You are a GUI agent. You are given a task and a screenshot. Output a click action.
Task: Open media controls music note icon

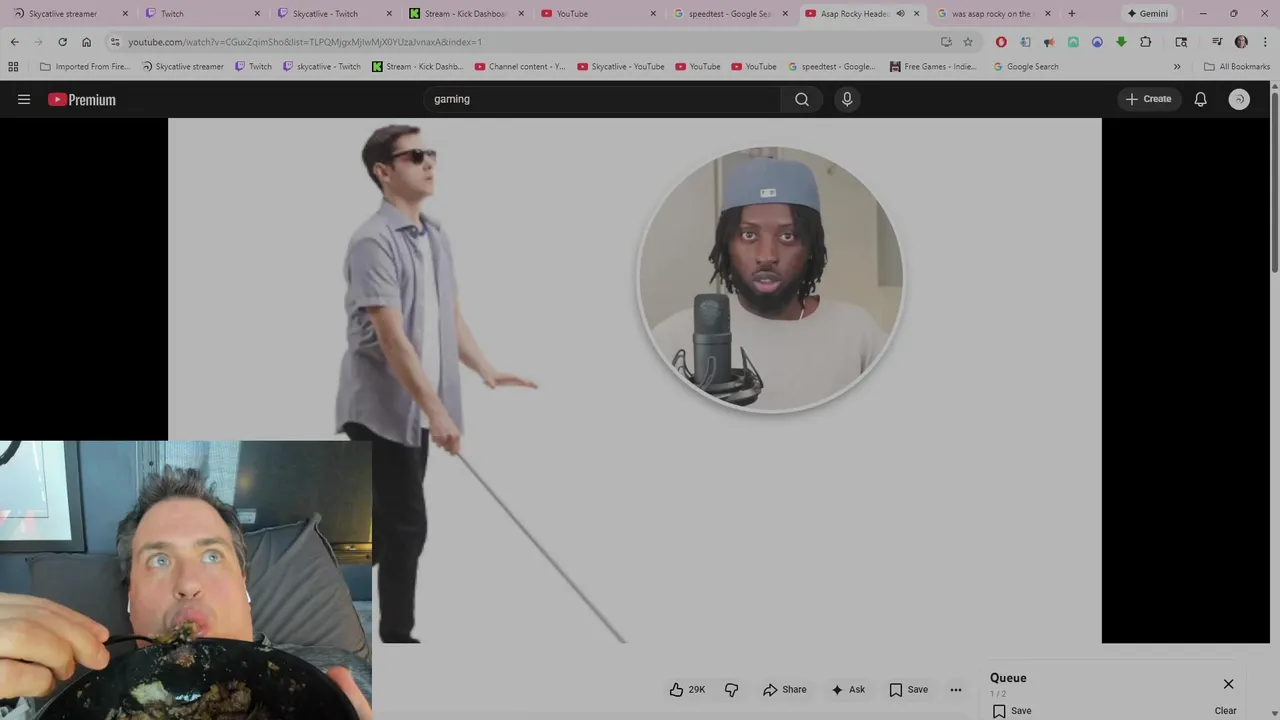1217,42
